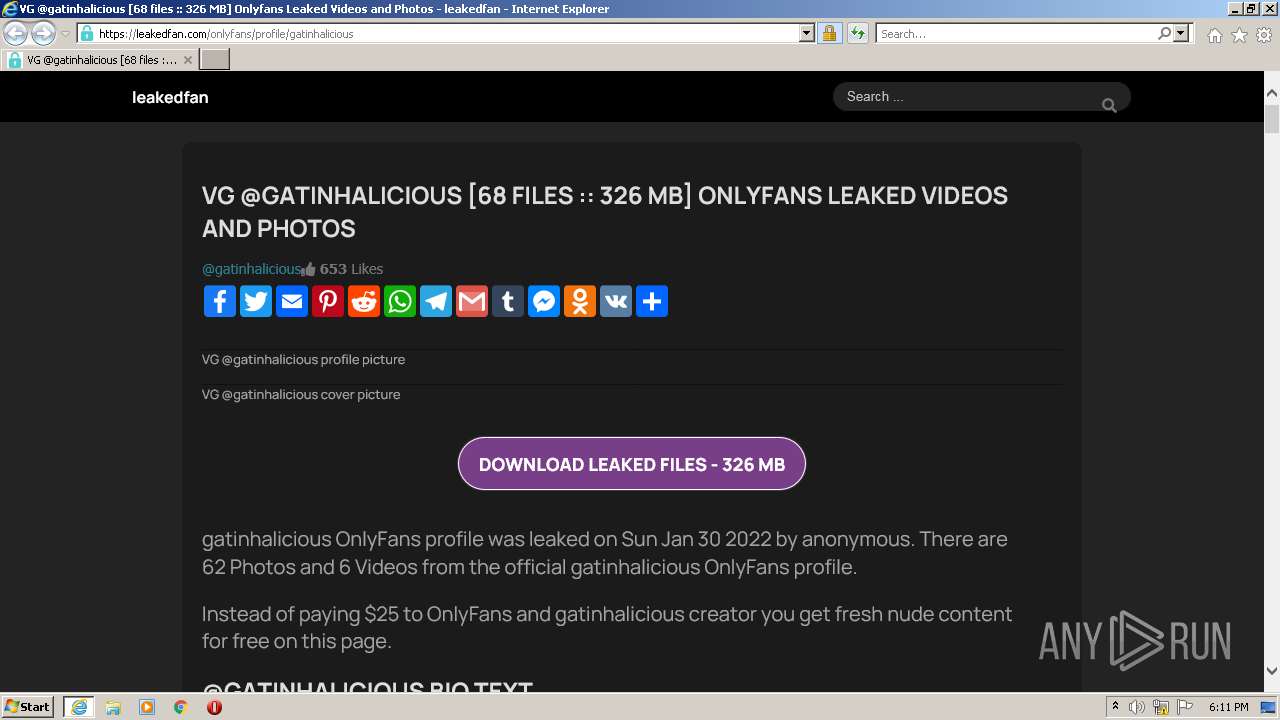Share the page via Gmail

[x=472, y=301]
